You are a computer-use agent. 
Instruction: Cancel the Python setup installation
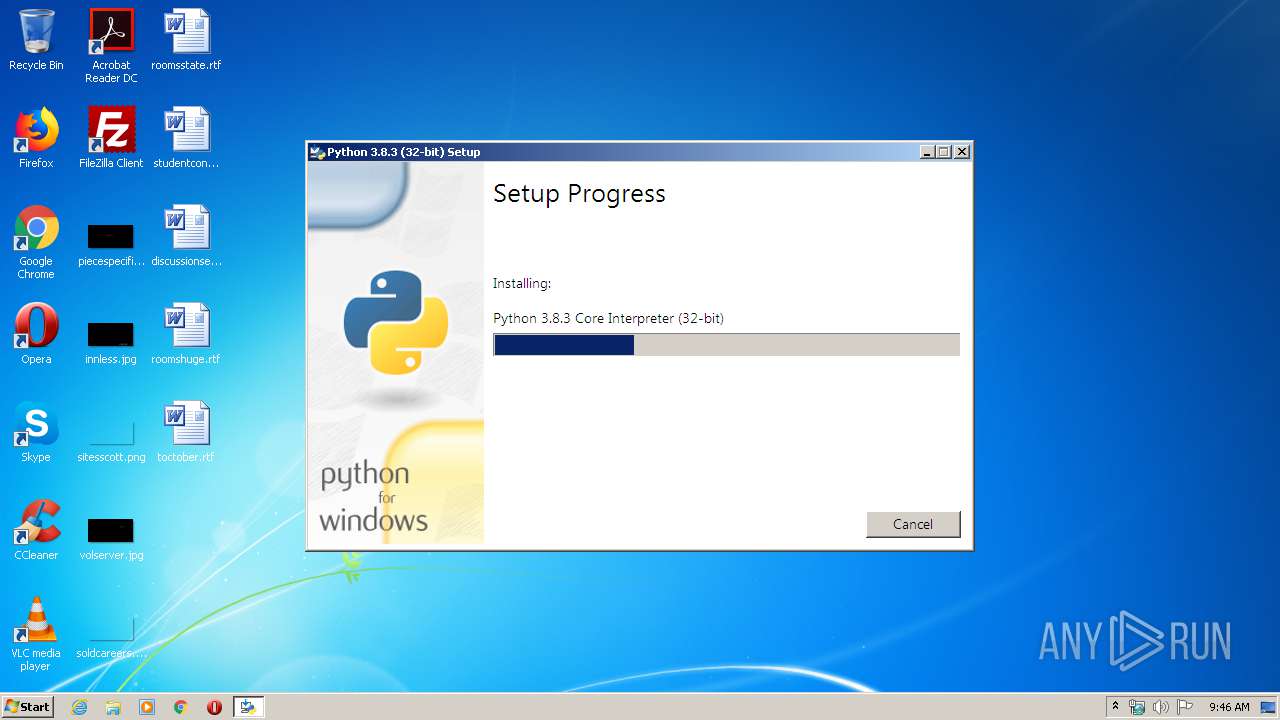point(913,524)
